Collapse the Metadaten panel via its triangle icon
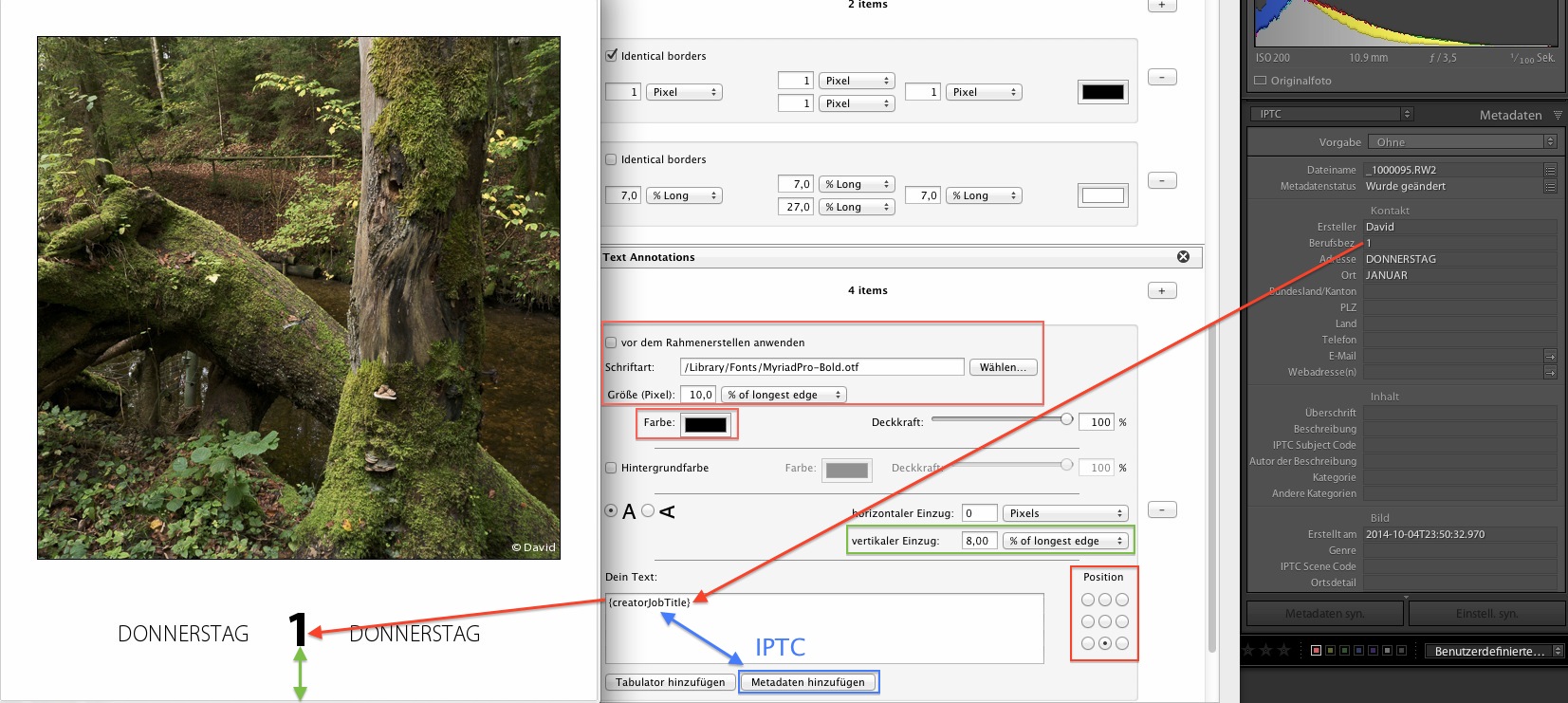 pos(1558,115)
